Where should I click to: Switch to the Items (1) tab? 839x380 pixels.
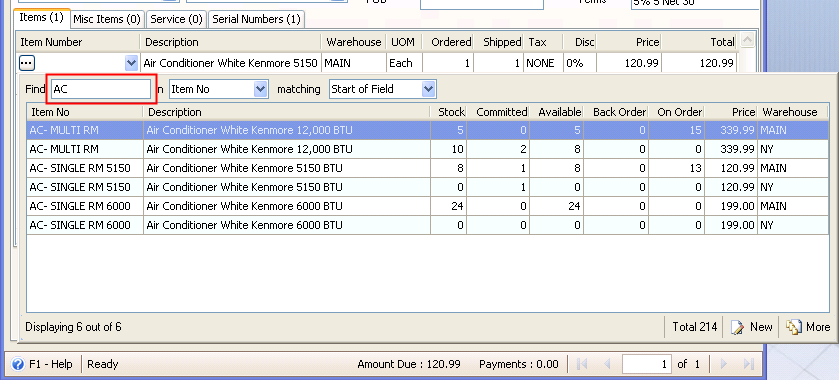(42, 18)
